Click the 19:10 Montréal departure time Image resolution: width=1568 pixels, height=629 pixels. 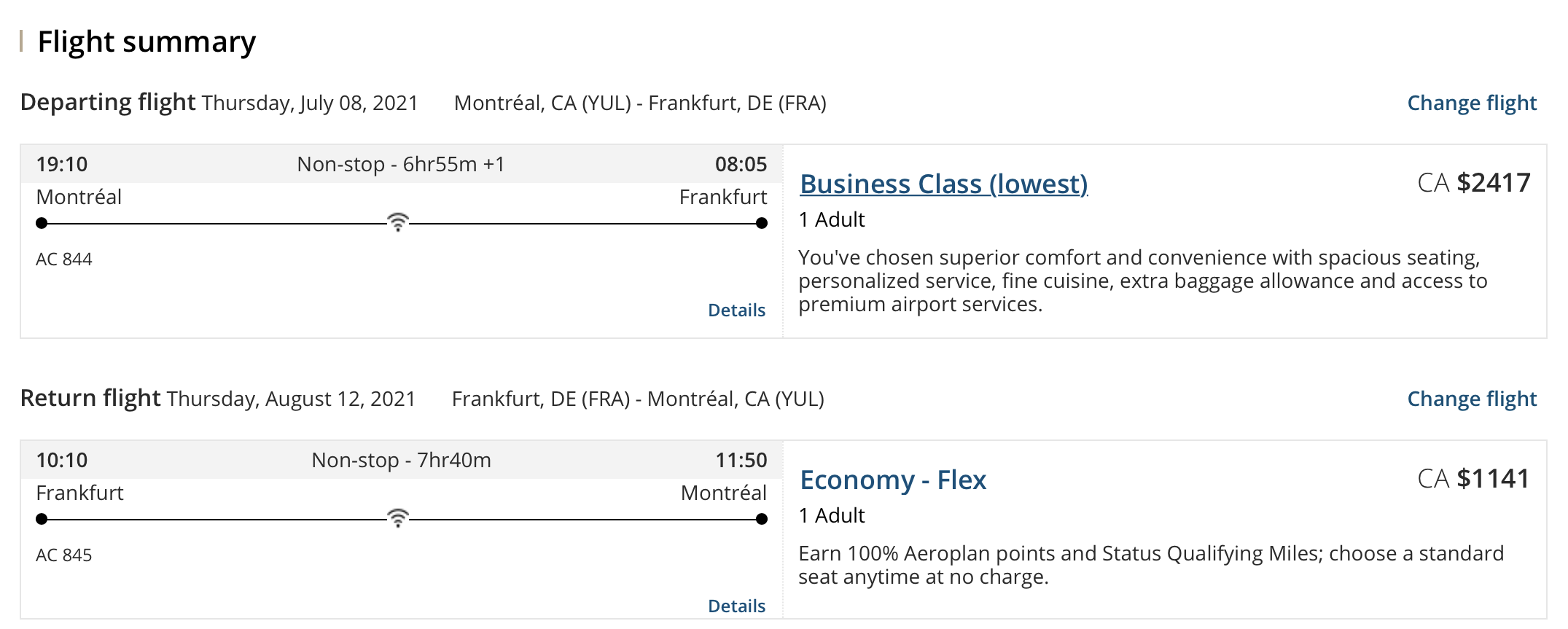click(x=62, y=164)
